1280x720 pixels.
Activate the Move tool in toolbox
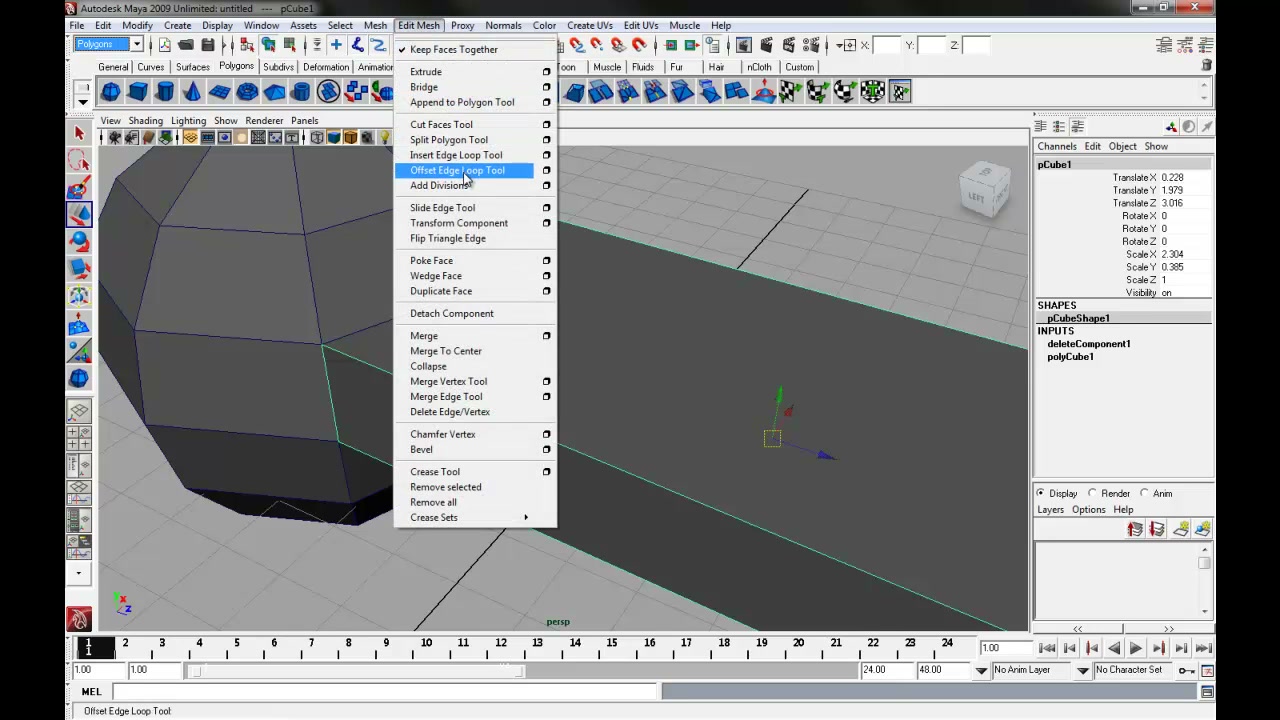[x=79, y=215]
